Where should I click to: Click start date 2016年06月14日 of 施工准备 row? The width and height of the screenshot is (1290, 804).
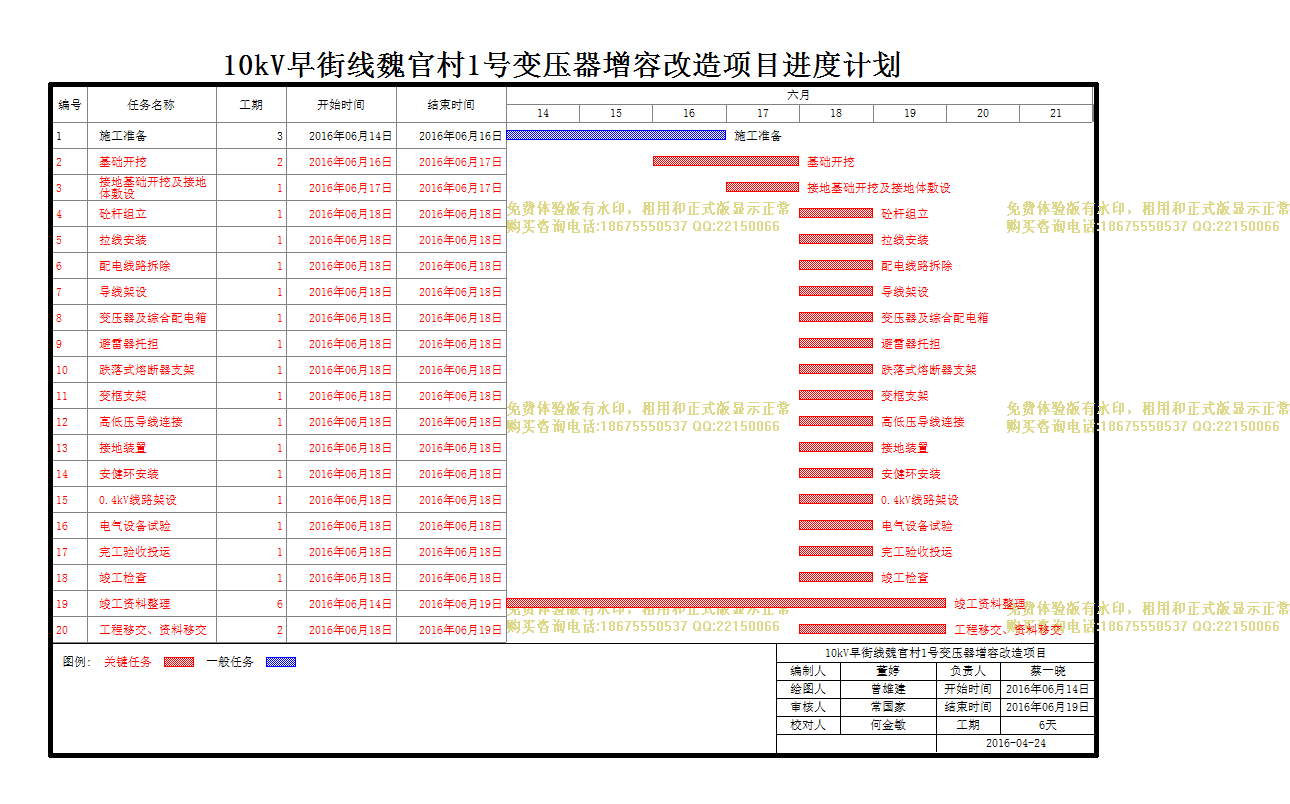point(350,136)
